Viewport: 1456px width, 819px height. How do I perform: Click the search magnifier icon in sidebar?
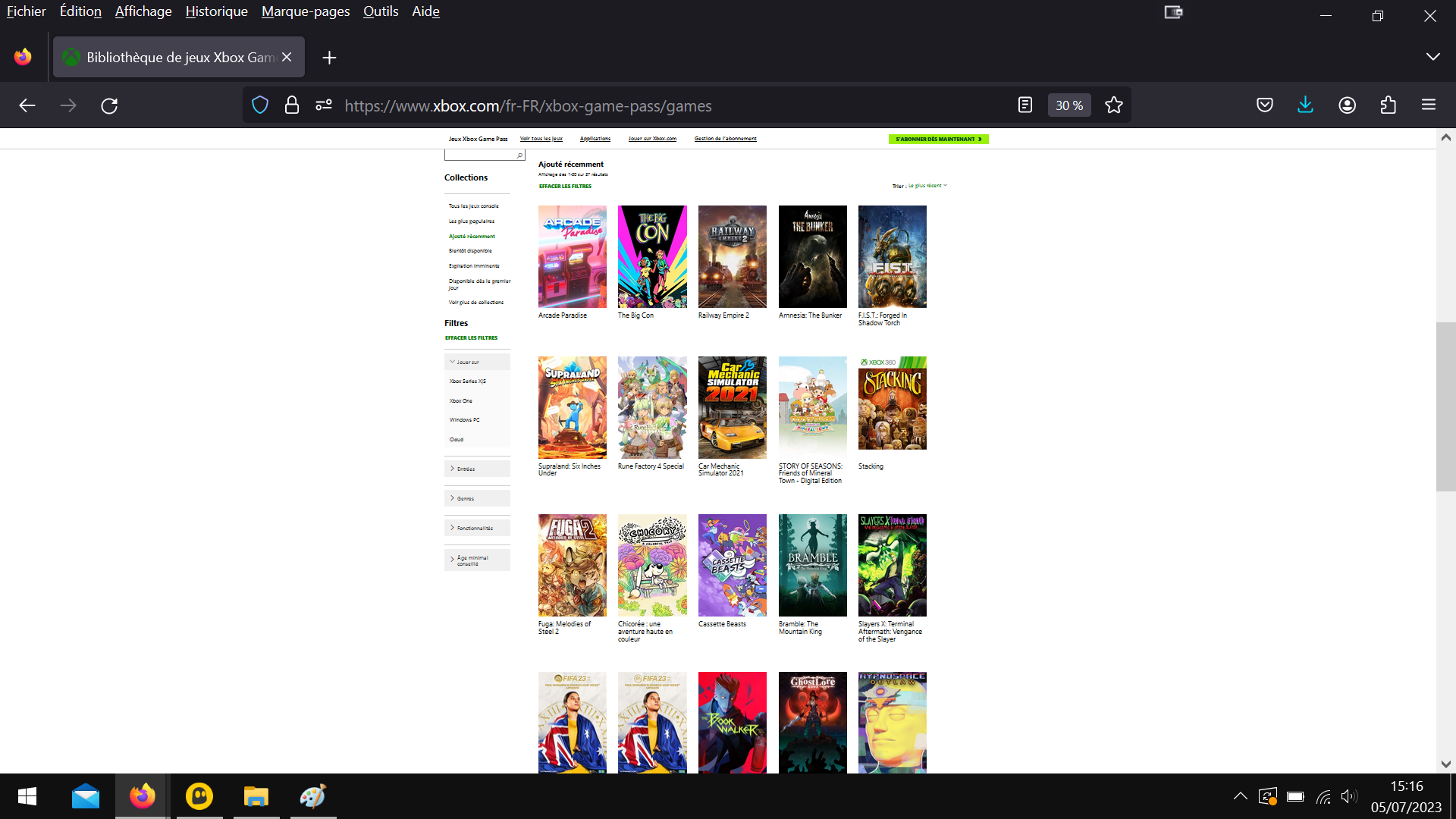[x=519, y=155]
